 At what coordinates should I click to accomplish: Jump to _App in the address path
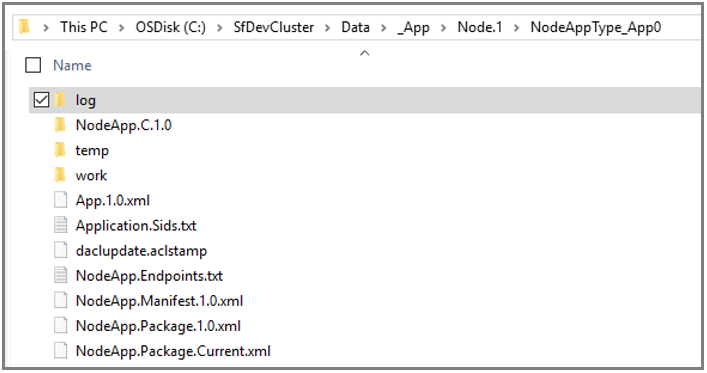pyautogui.click(x=413, y=28)
